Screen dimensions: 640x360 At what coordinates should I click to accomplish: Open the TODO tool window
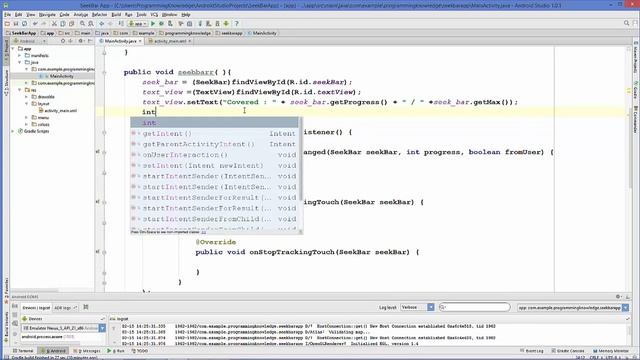140,351
